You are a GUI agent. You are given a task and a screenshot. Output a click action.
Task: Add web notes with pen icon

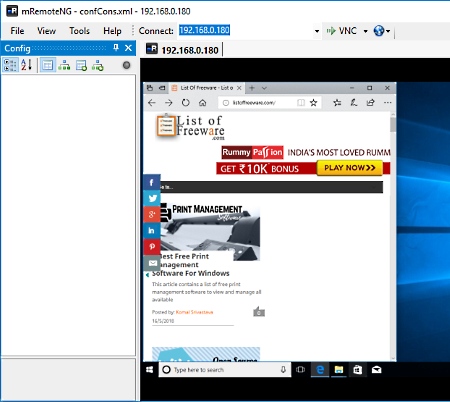(354, 103)
